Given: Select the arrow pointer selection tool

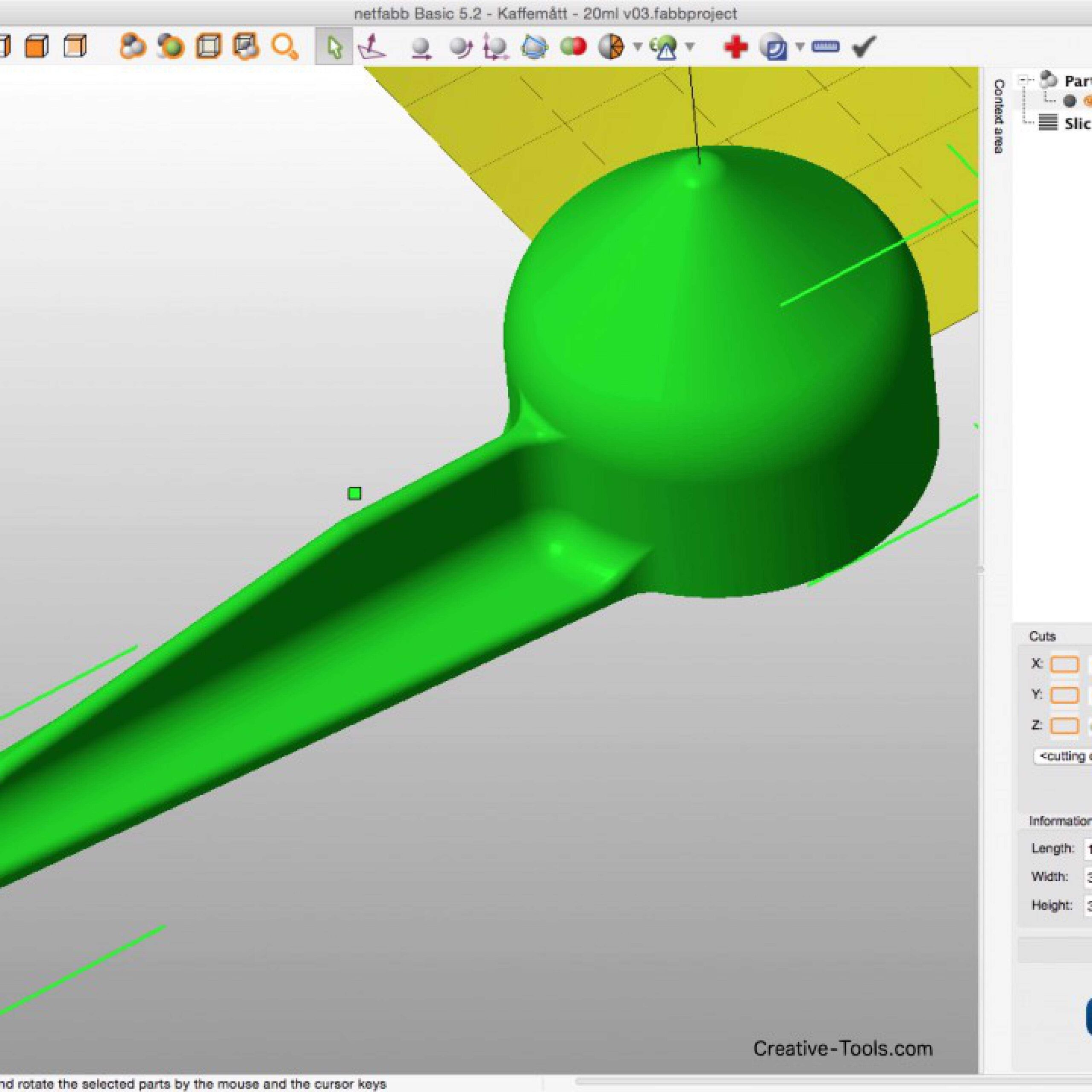Looking at the screenshot, I should pyautogui.click(x=334, y=47).
